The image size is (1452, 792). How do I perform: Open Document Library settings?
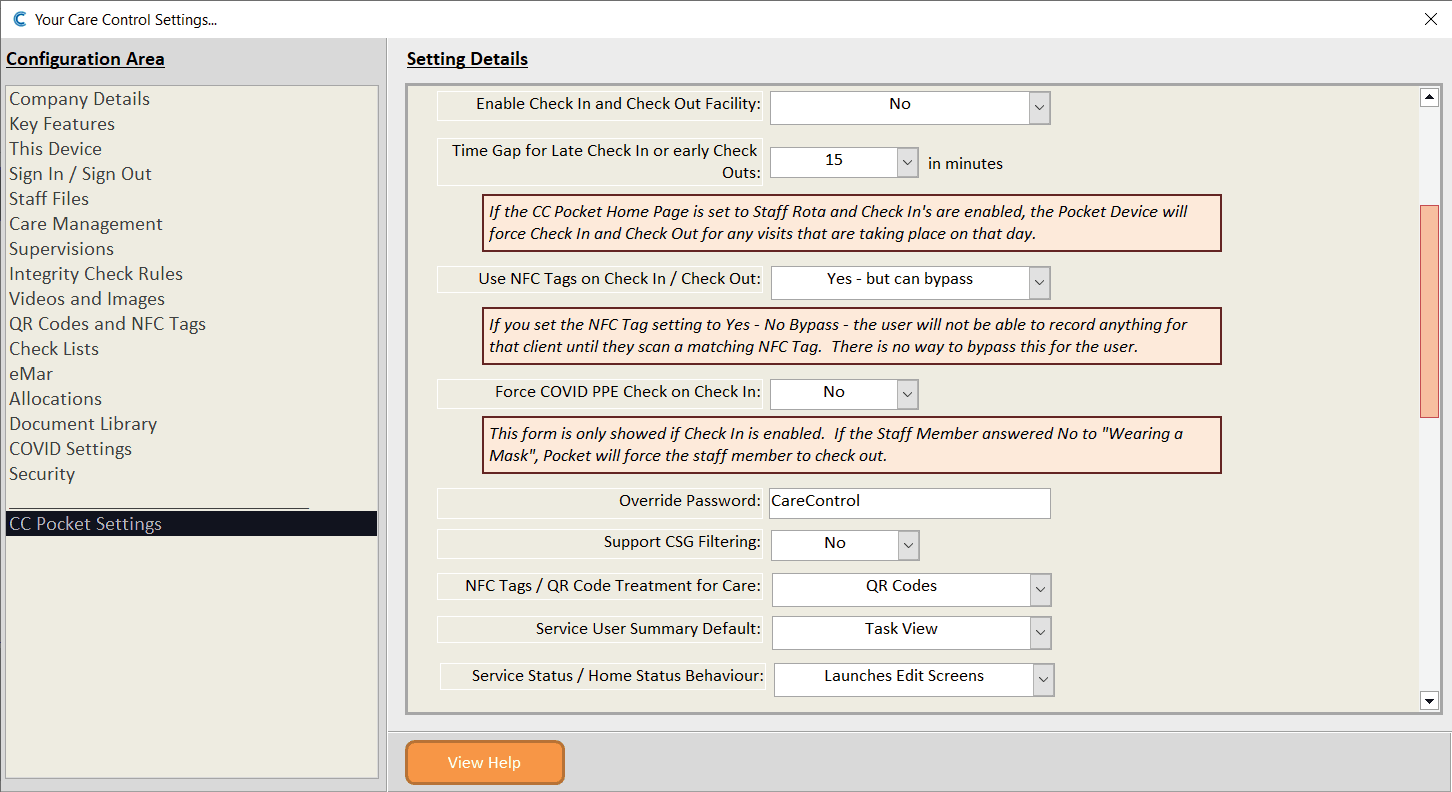point(83,424)
